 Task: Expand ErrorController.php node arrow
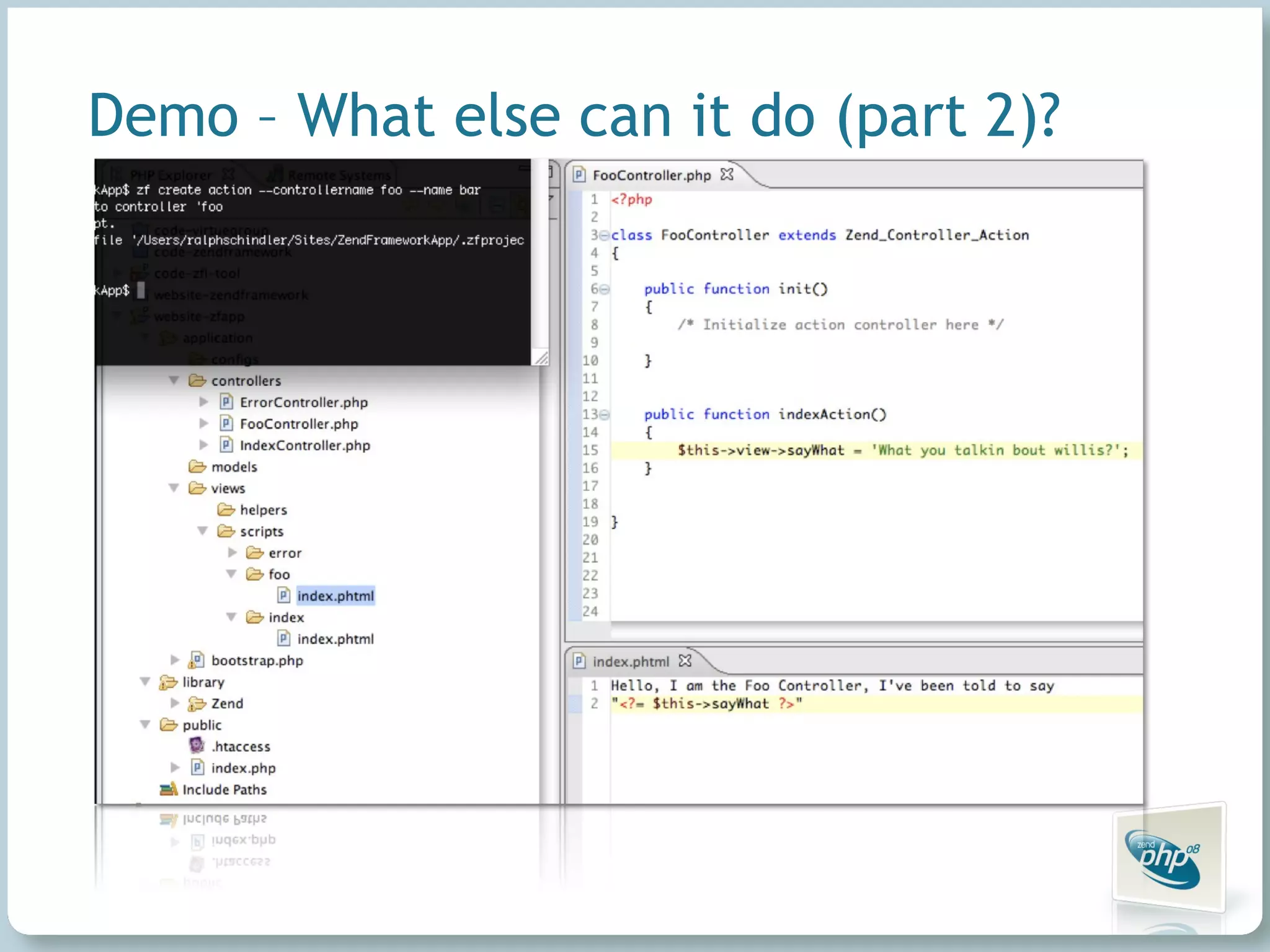[203, 402]
